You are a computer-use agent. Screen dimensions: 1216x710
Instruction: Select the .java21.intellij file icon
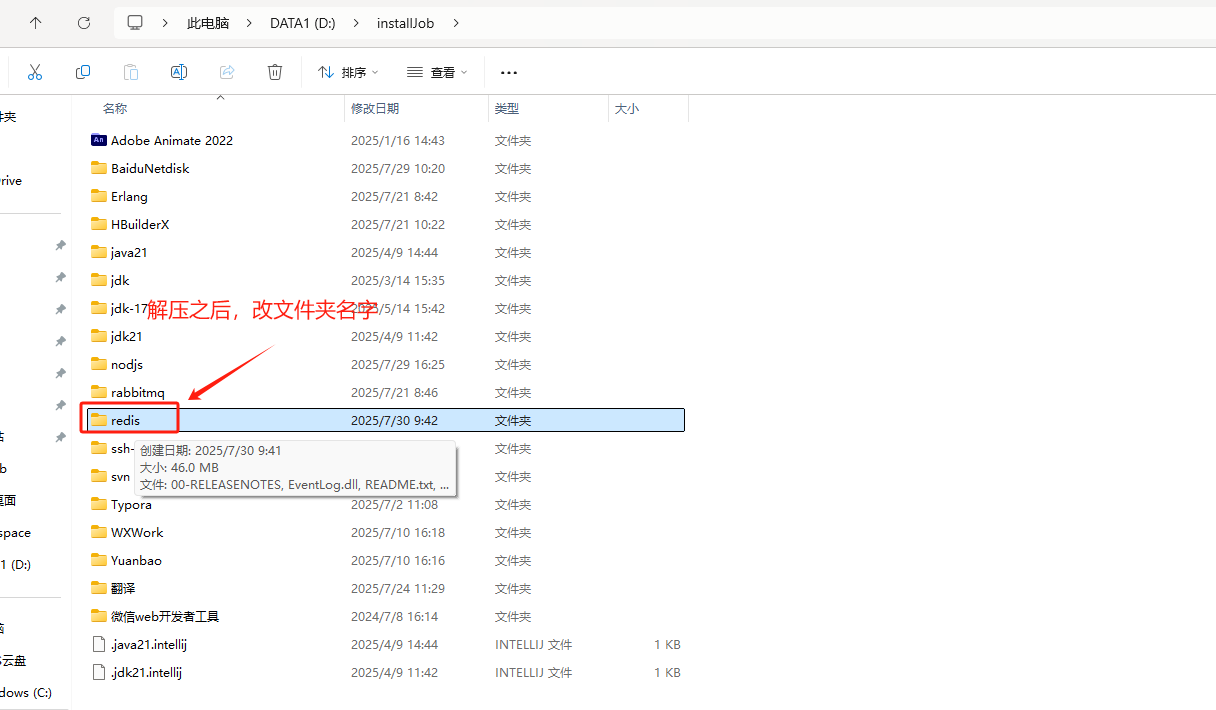pyautogui.click(x=98, y=644)
